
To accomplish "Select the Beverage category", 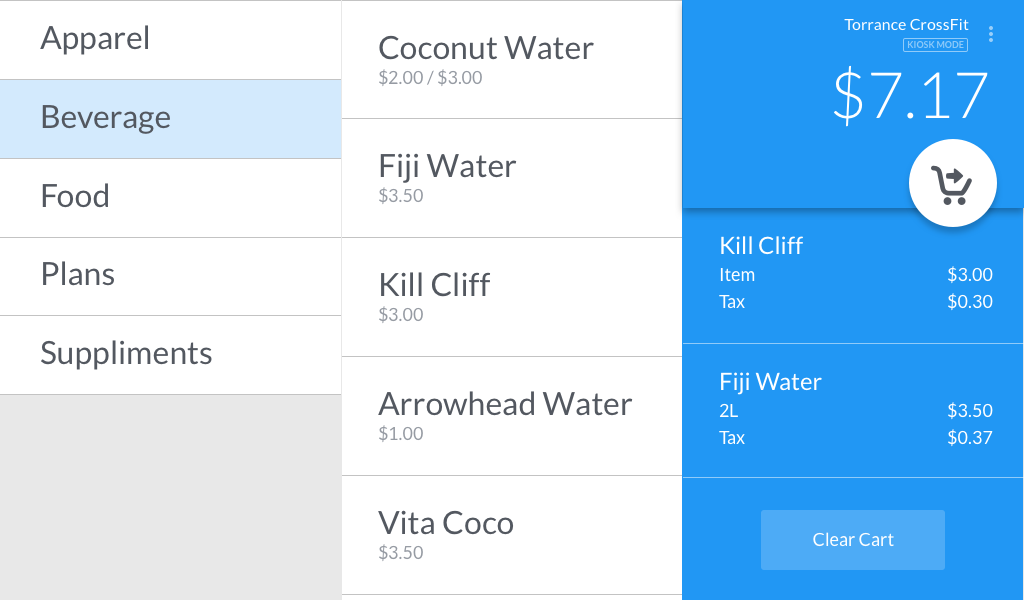I will (x=170, y=118).
